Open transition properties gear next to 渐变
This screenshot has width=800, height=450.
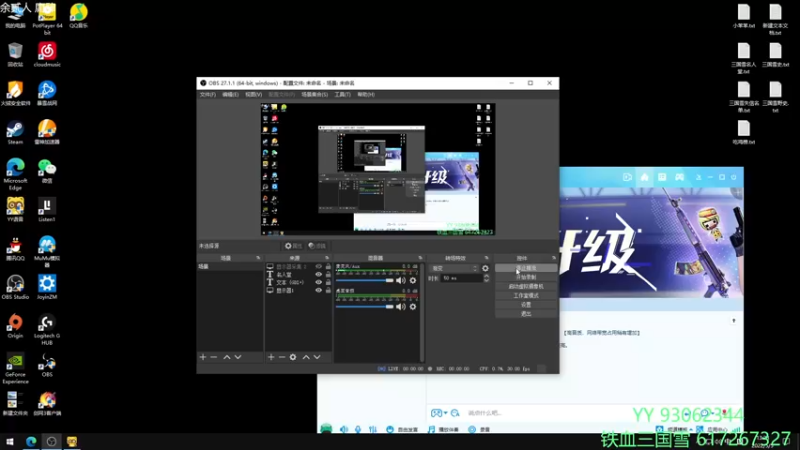(485, 268)
